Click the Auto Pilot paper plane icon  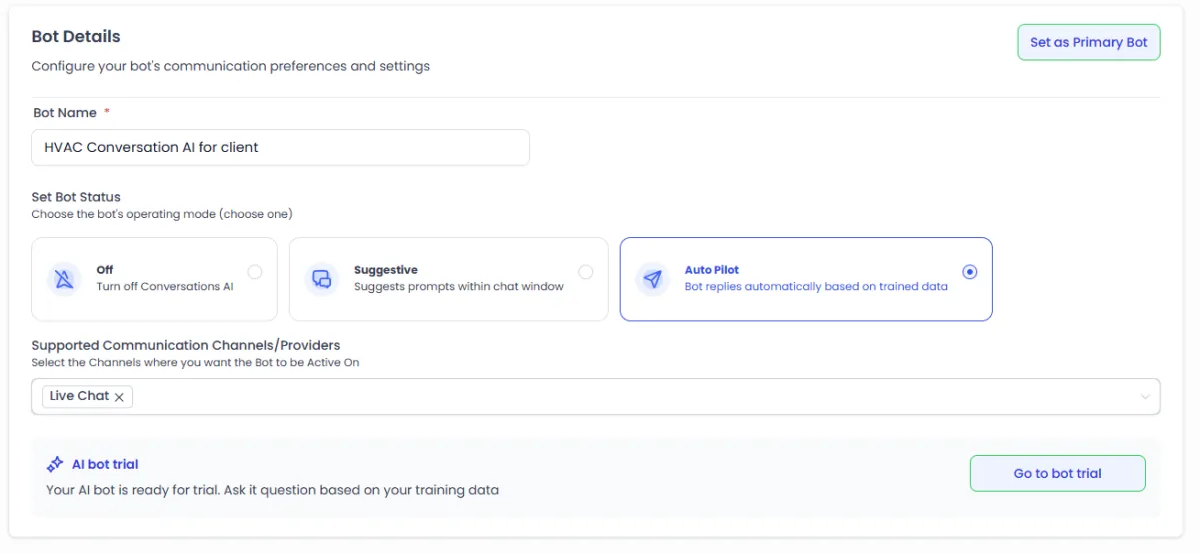[x=653, y=278]
